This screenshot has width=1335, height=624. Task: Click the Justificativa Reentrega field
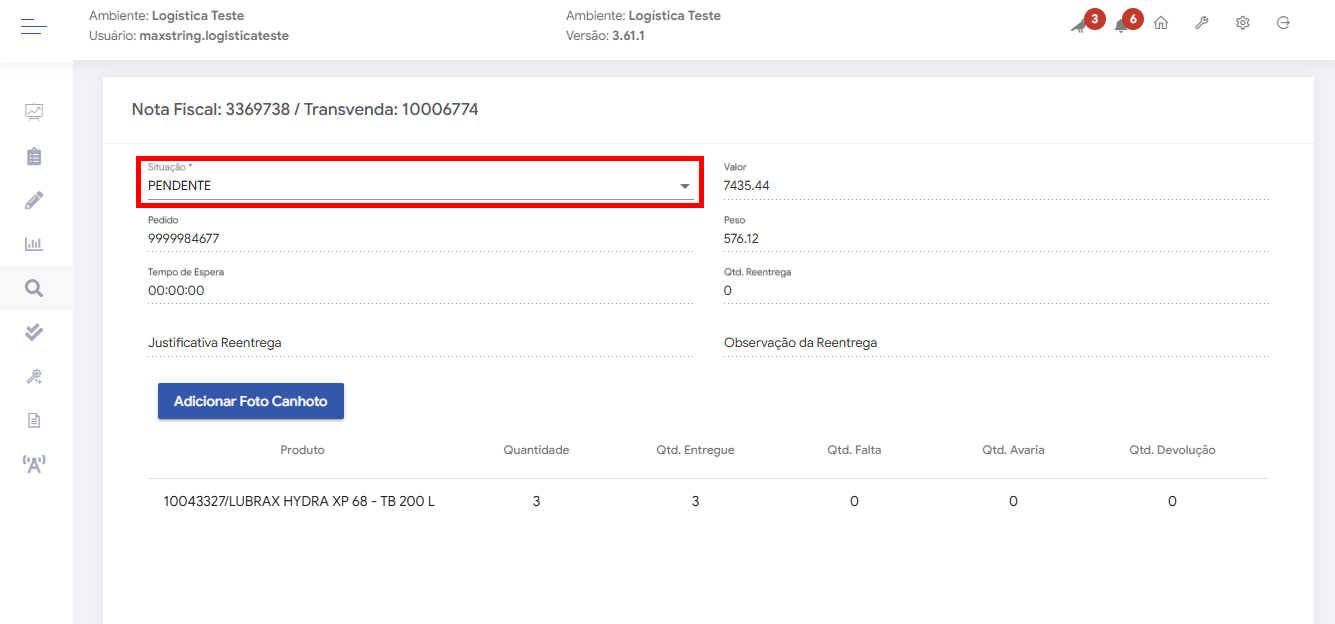(420, 343)
